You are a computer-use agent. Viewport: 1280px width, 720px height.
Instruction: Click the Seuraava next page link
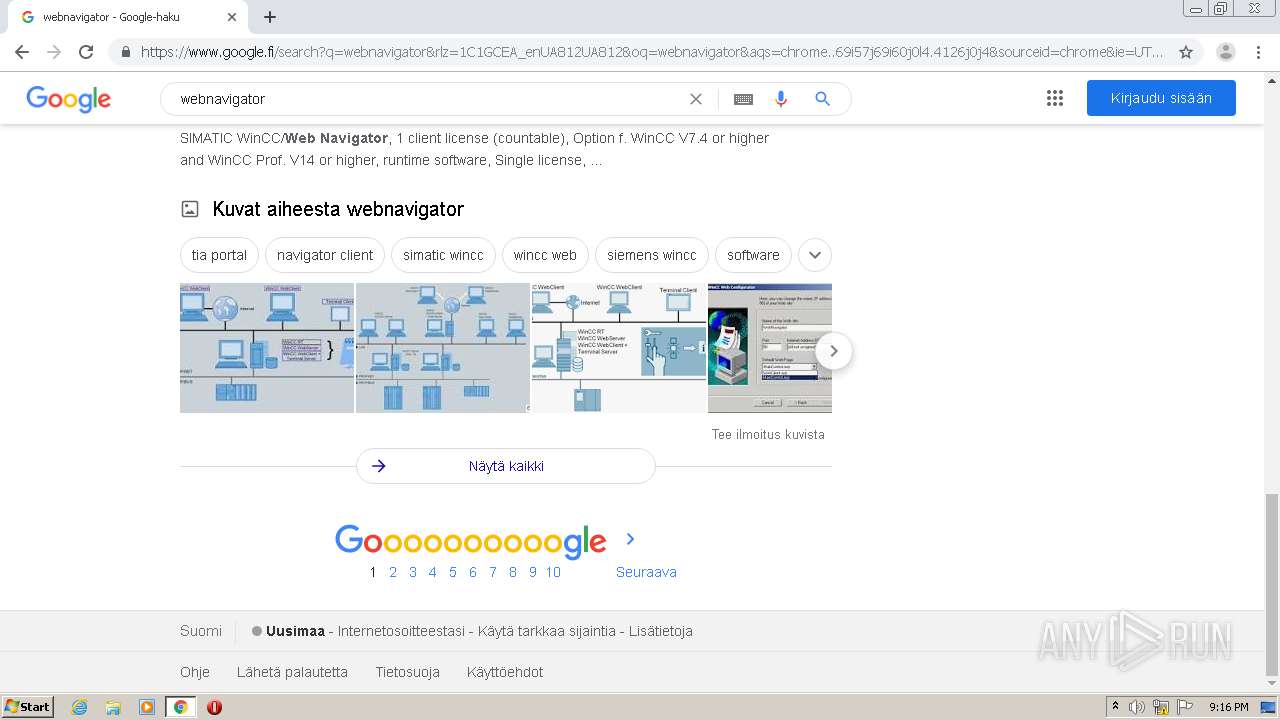(646, 572)
